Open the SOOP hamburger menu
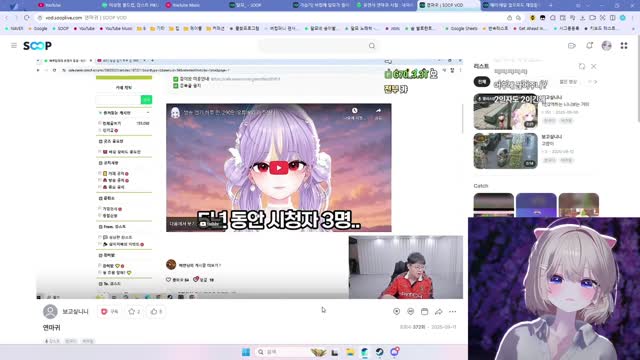The image size is (640, 360). tap(14, 45)
